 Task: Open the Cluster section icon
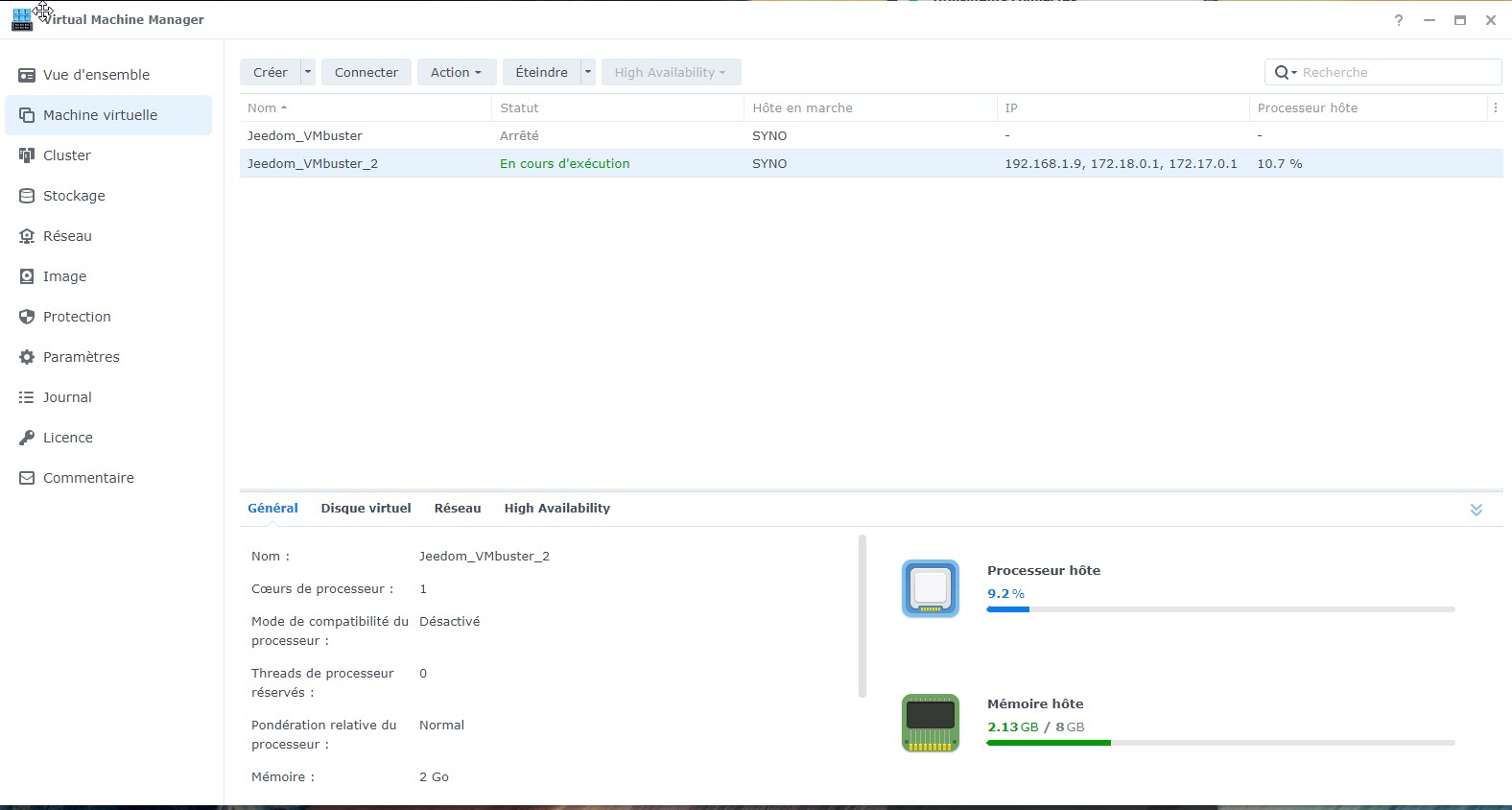click(x=27, y=155)
